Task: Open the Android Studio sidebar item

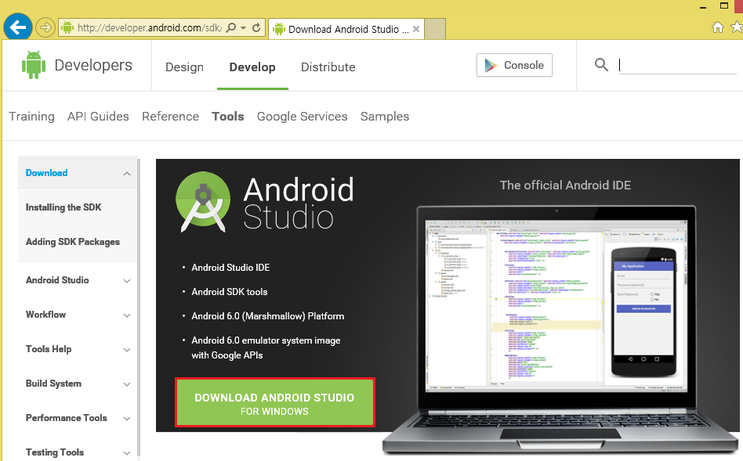Action: coord(57,280)
